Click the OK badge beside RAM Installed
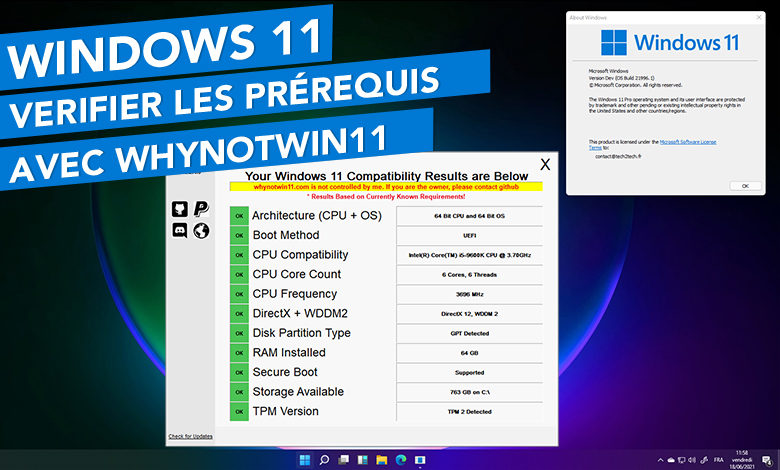The height and width of the screenshot is (470, 780). pyautogui.click(x=239, y=353)
